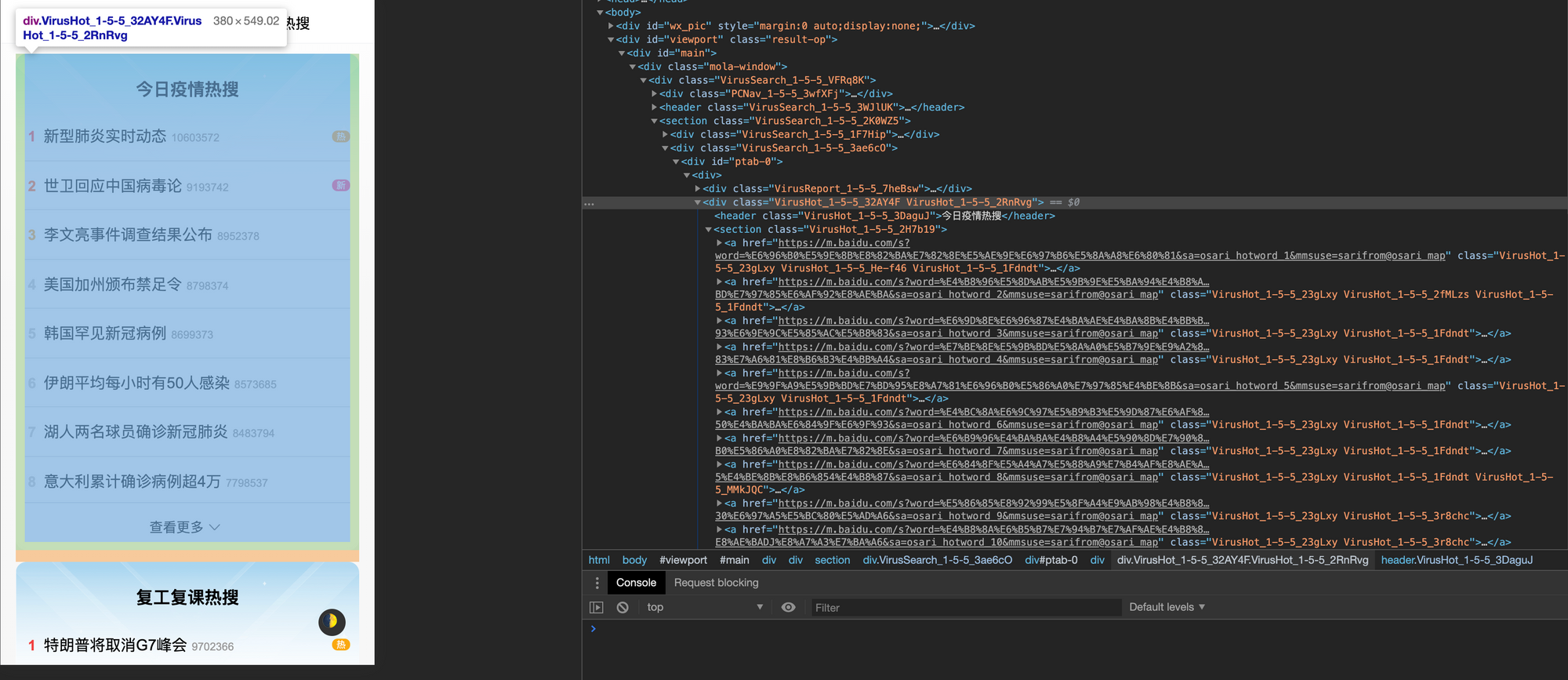Select #main in the elements breadcrumb

pos(735,560)
